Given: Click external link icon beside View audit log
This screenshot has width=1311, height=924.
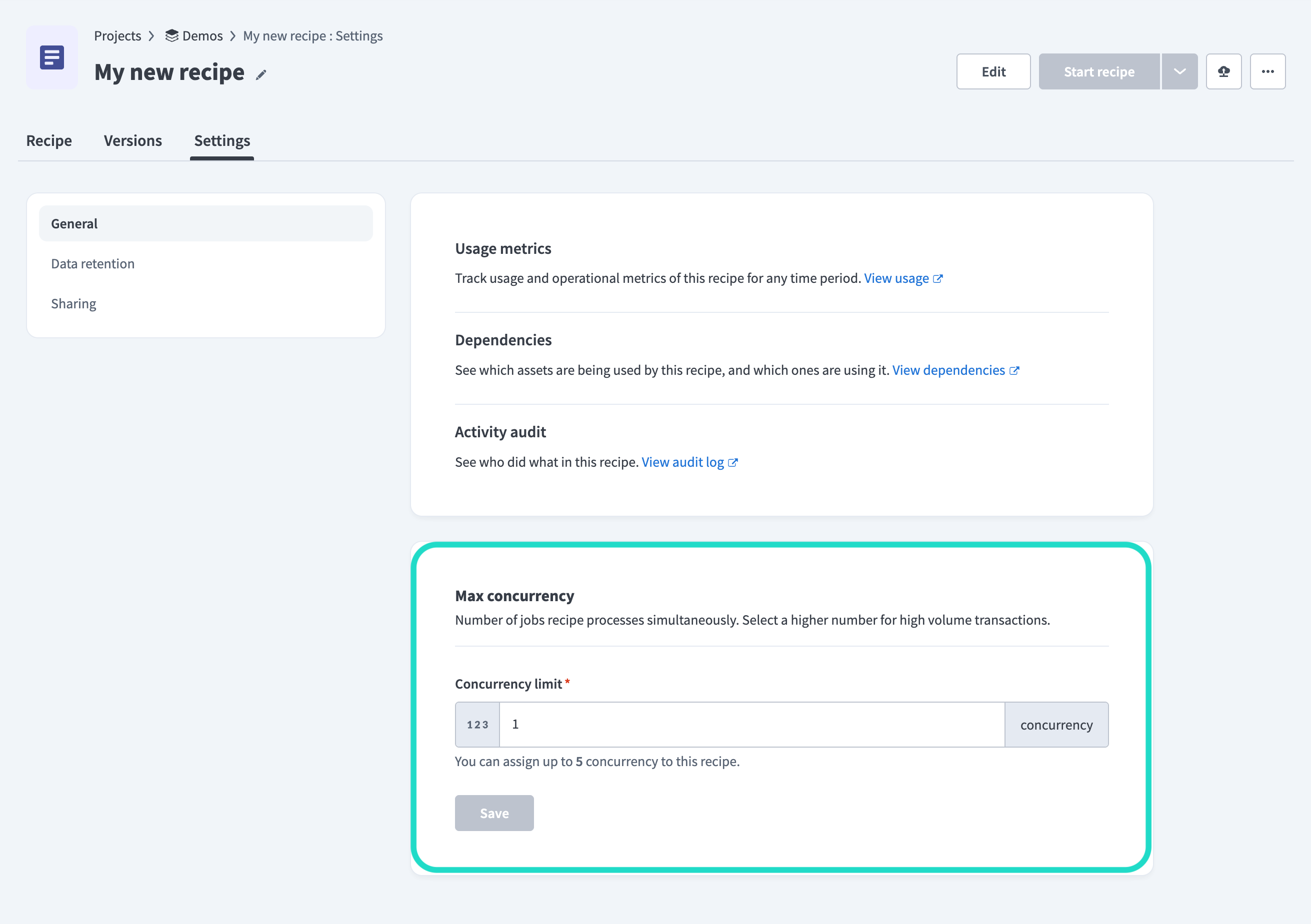Looking at the screenshot, I should tap(733, 462).
